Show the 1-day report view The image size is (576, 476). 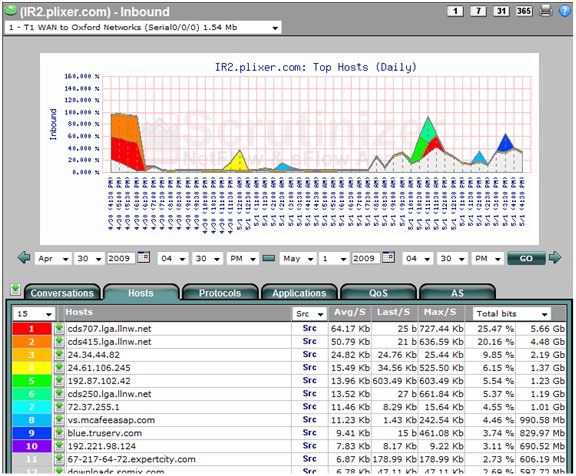pyautogui.click(x=455, y=11)
